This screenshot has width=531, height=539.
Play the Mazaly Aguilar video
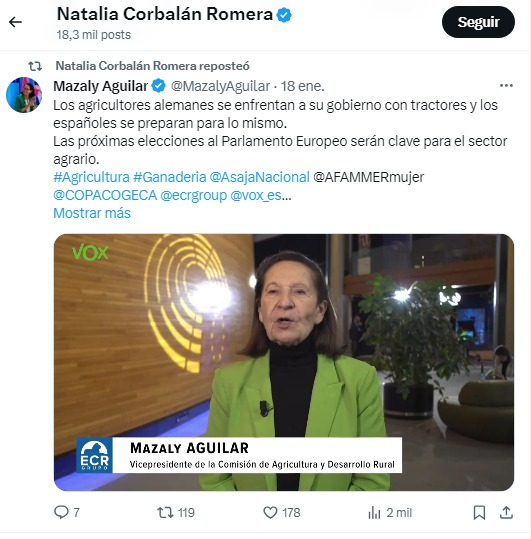(x=284, y=362)
